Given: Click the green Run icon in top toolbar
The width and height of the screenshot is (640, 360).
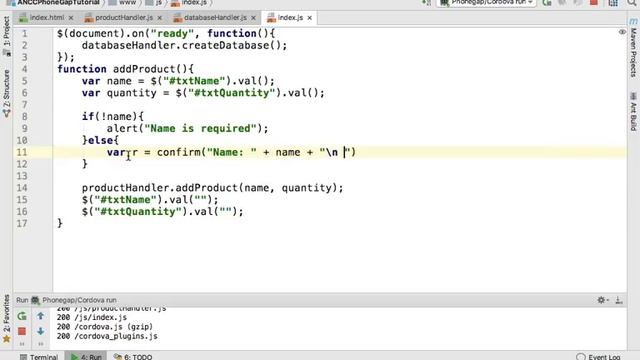Looking at the screenshot, I should [547, 2].
